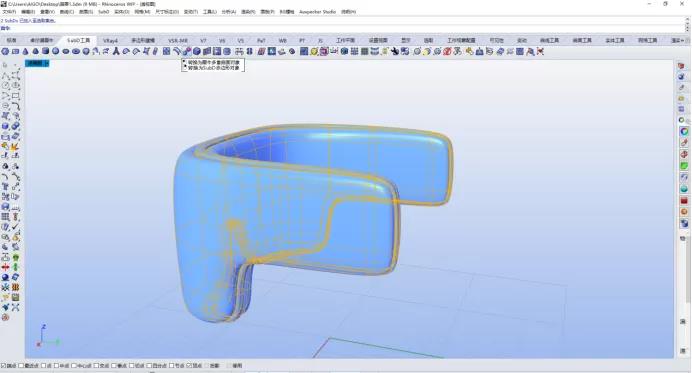Open the 文件(F) menu
Viewport: 692px width, 373px height.
tap(10, 12)
